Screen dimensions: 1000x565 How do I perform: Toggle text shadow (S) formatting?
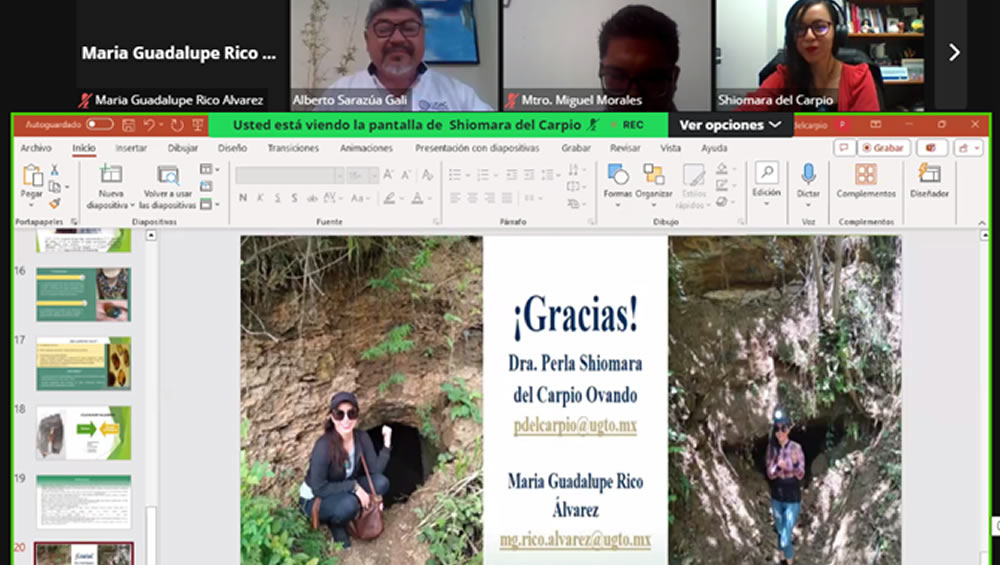tap(294, 198)
